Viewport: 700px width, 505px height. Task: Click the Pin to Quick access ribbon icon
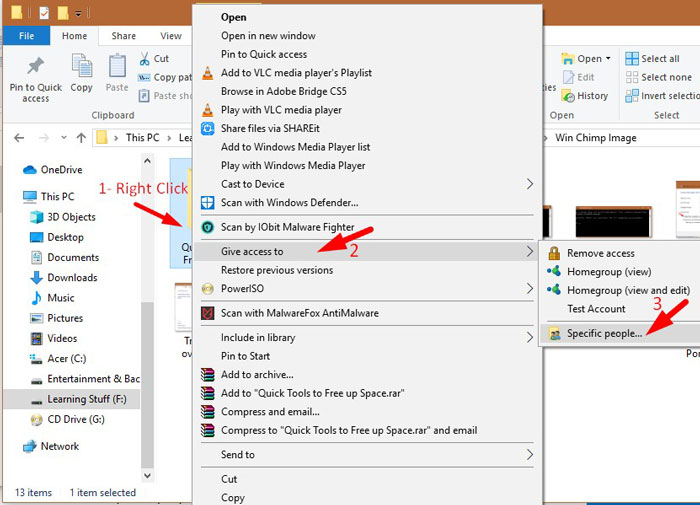pyautogui.click(x=35, y=66)
